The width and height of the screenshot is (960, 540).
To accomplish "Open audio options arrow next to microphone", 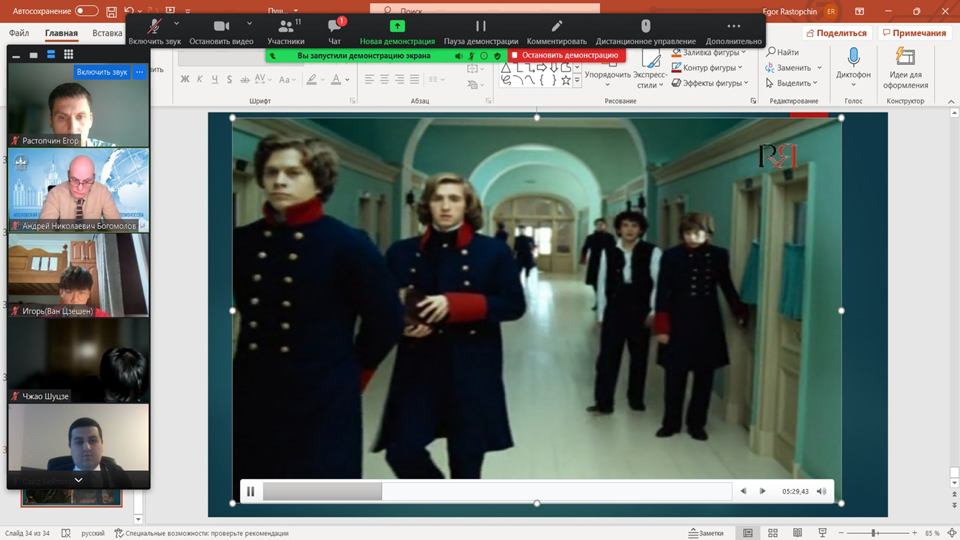I will pos(176,24).
